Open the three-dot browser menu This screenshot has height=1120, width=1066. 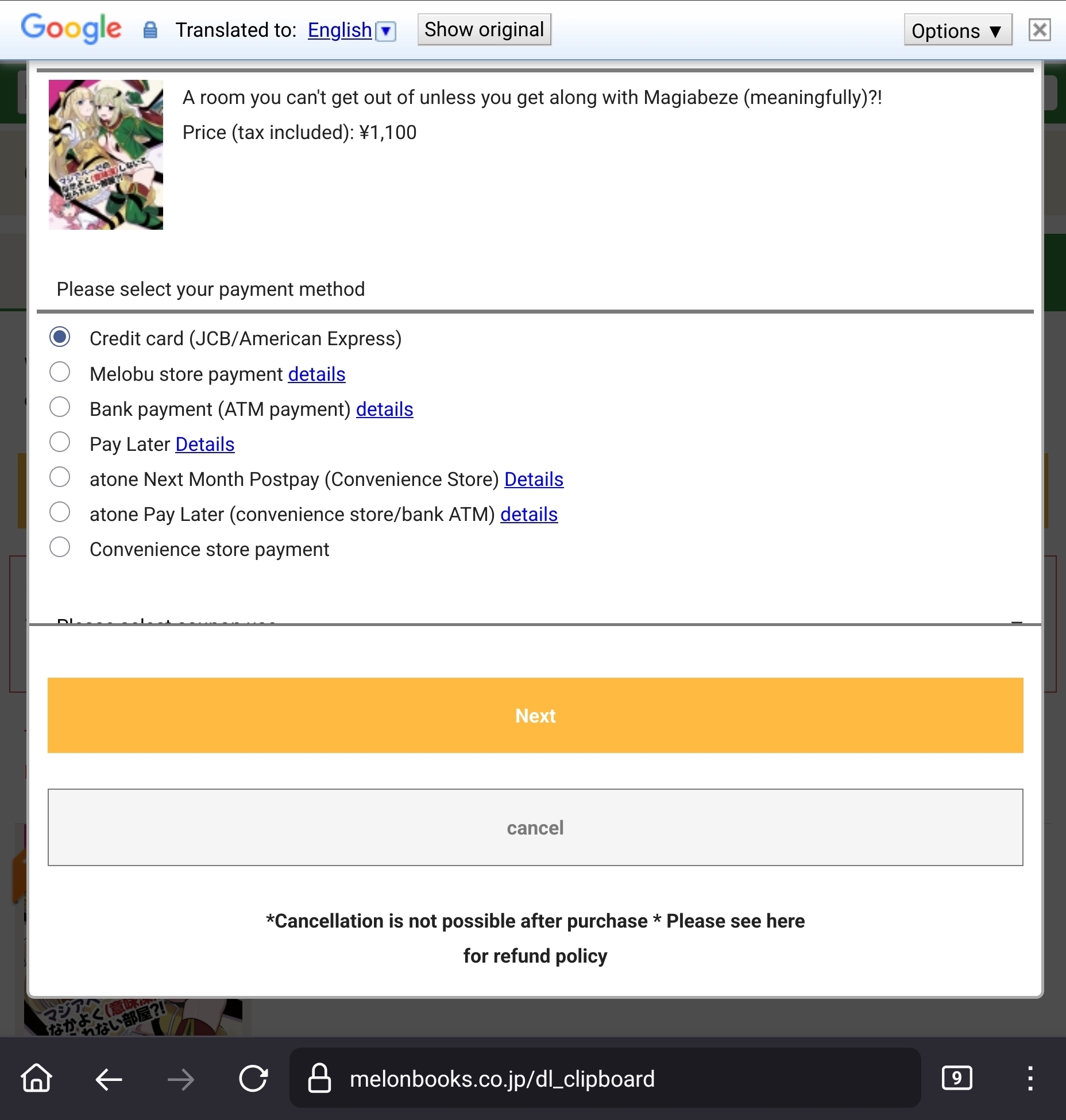coord(1030,1078)
